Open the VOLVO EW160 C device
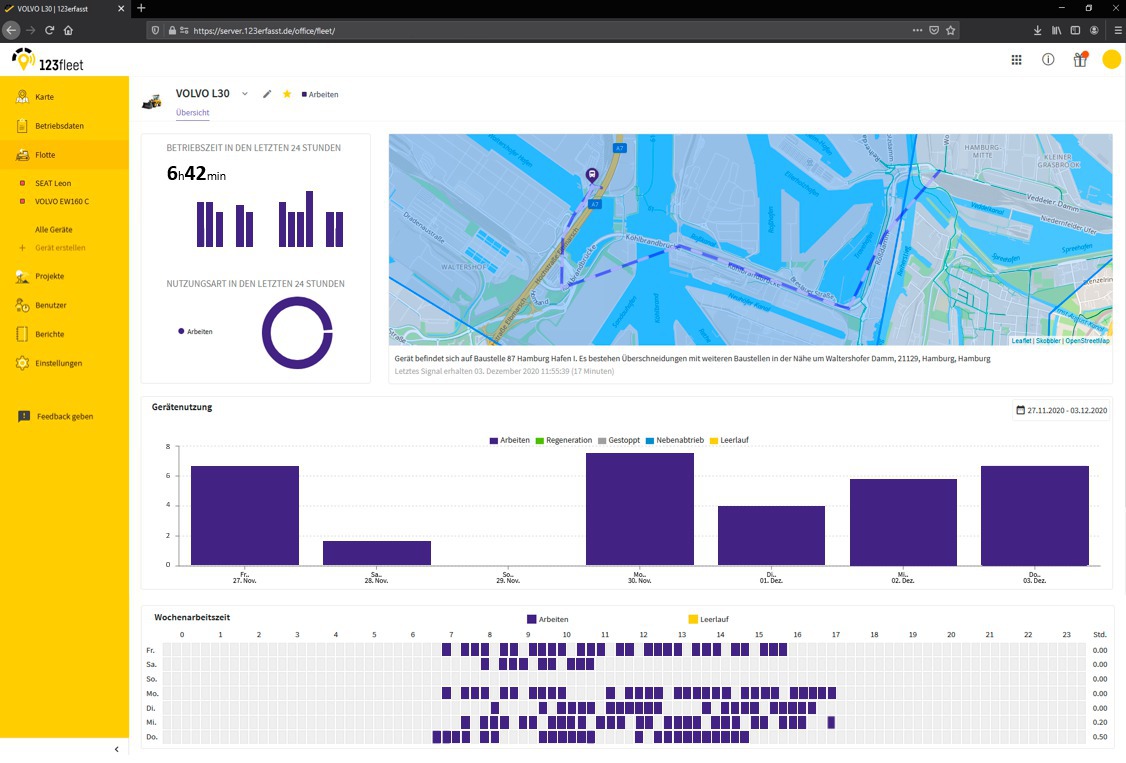The width and height of the screenshot is (1126, 763). click(x=62, y=202)
